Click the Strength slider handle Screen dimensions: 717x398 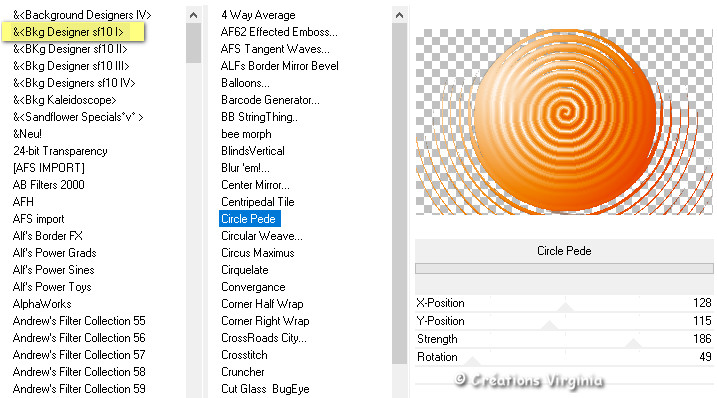point(633,343)
